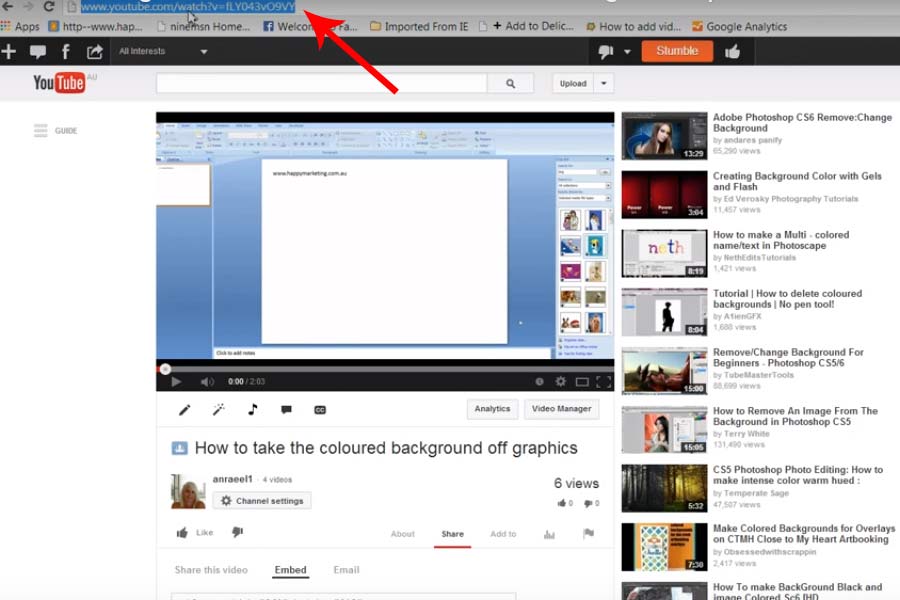Play the video with the play button

pyautogui.click(x=176, y=382)
